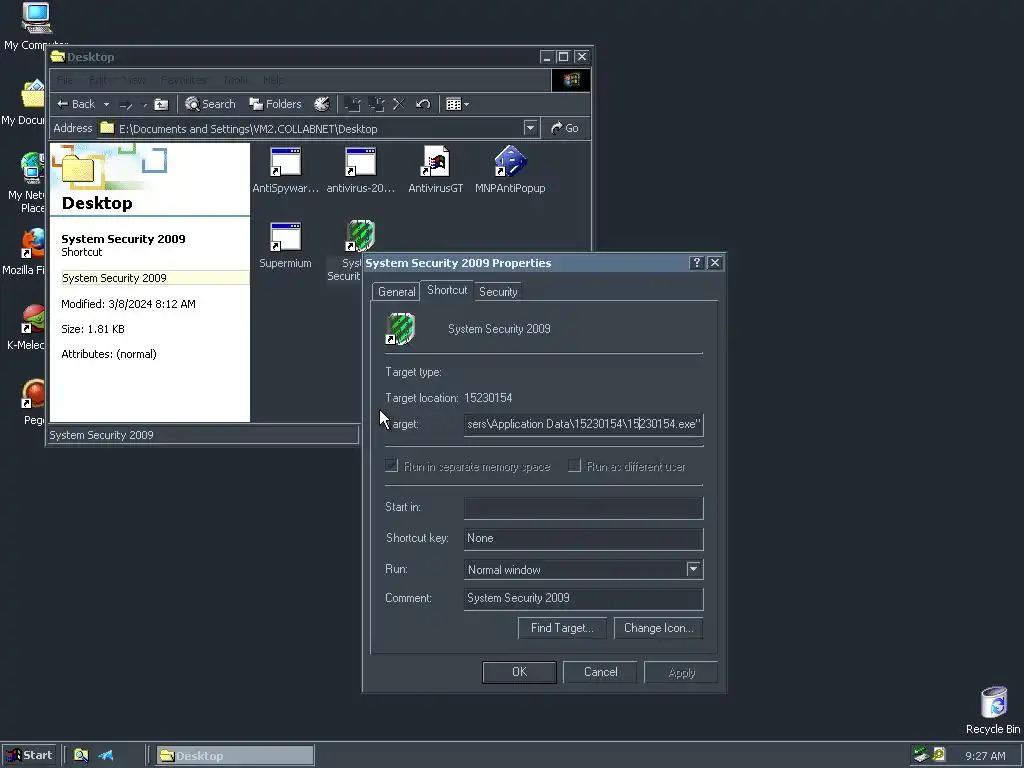The width and height of the screenshot is (1024, 768).
Task: Click the yellow tray icon beside clock
Action: point(939,755)
